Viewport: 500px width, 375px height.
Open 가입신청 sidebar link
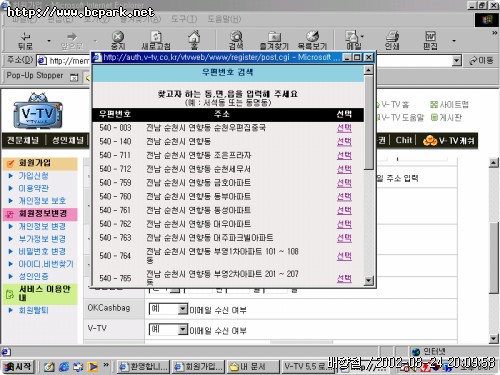33,176
